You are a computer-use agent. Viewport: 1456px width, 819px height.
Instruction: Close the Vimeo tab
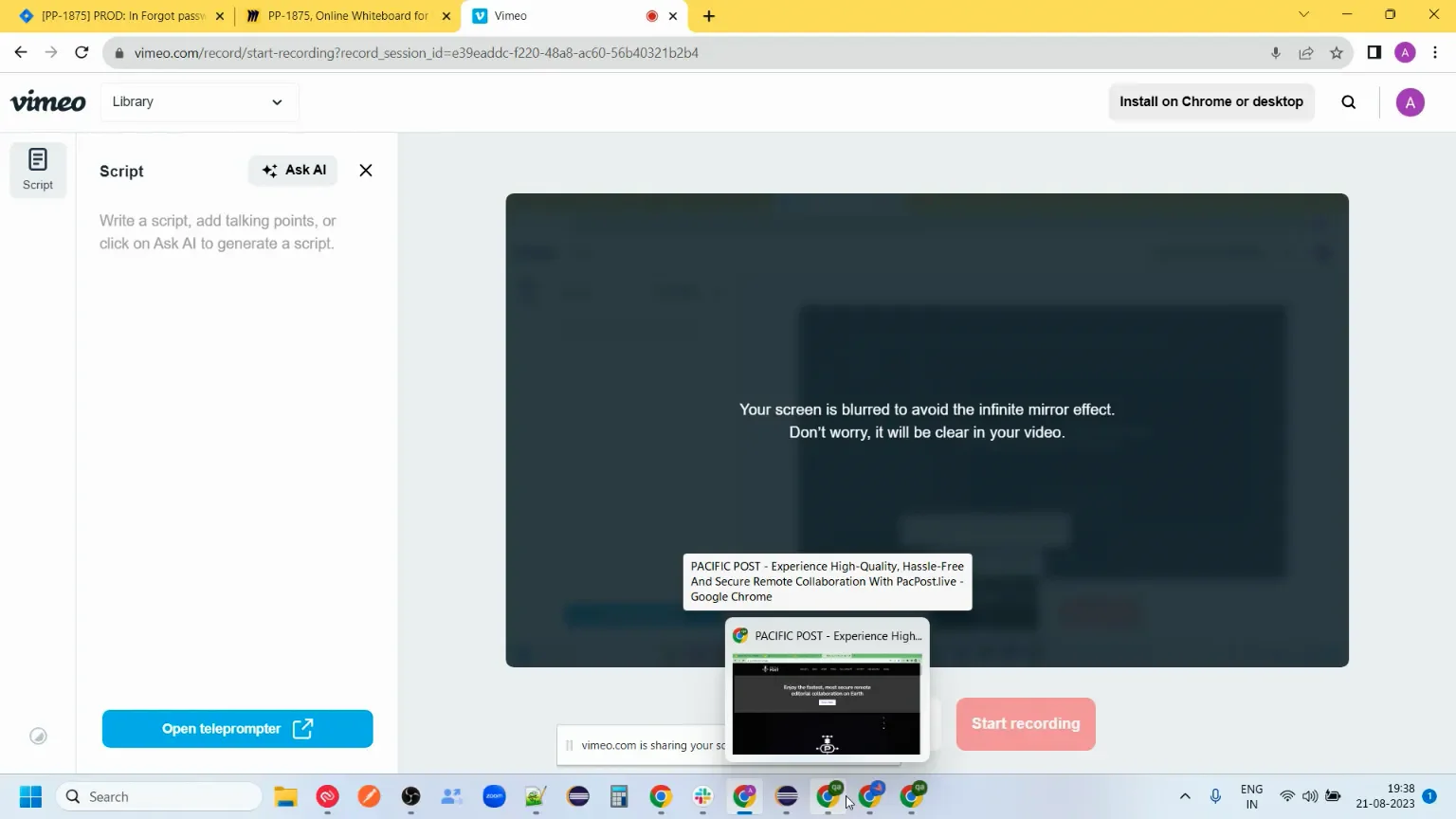click(x=673, y=16)
